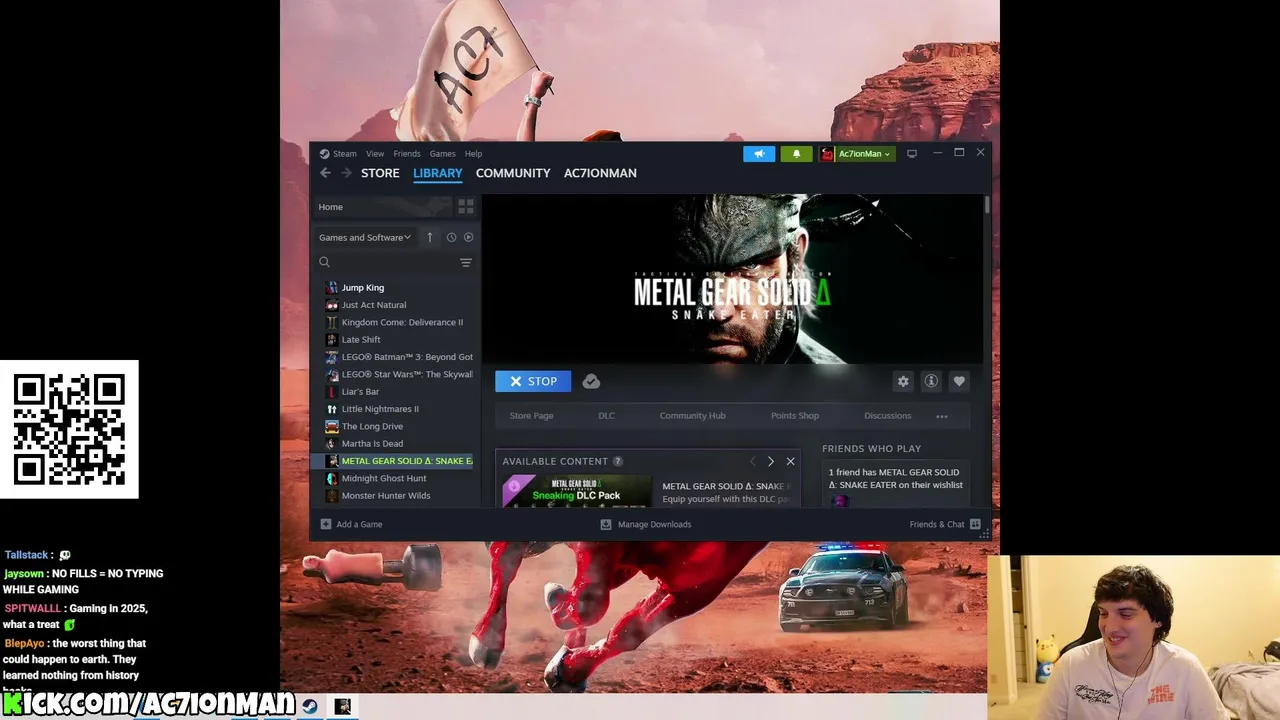The height and width of the screenshot is (720, 1280).
Task: Stop the running game
Action: point(533,381)
